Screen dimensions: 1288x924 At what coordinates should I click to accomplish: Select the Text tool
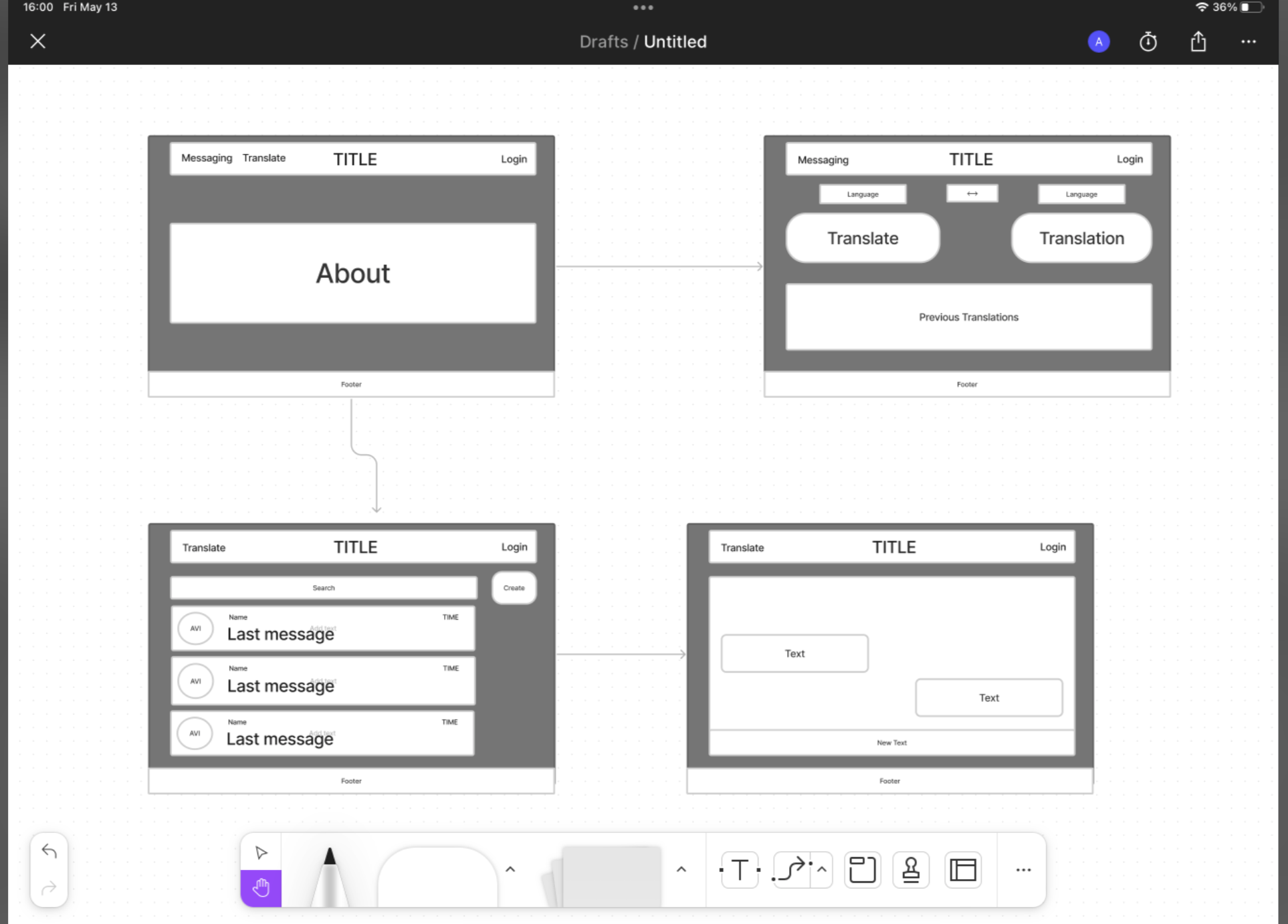[x=740, y=870]
